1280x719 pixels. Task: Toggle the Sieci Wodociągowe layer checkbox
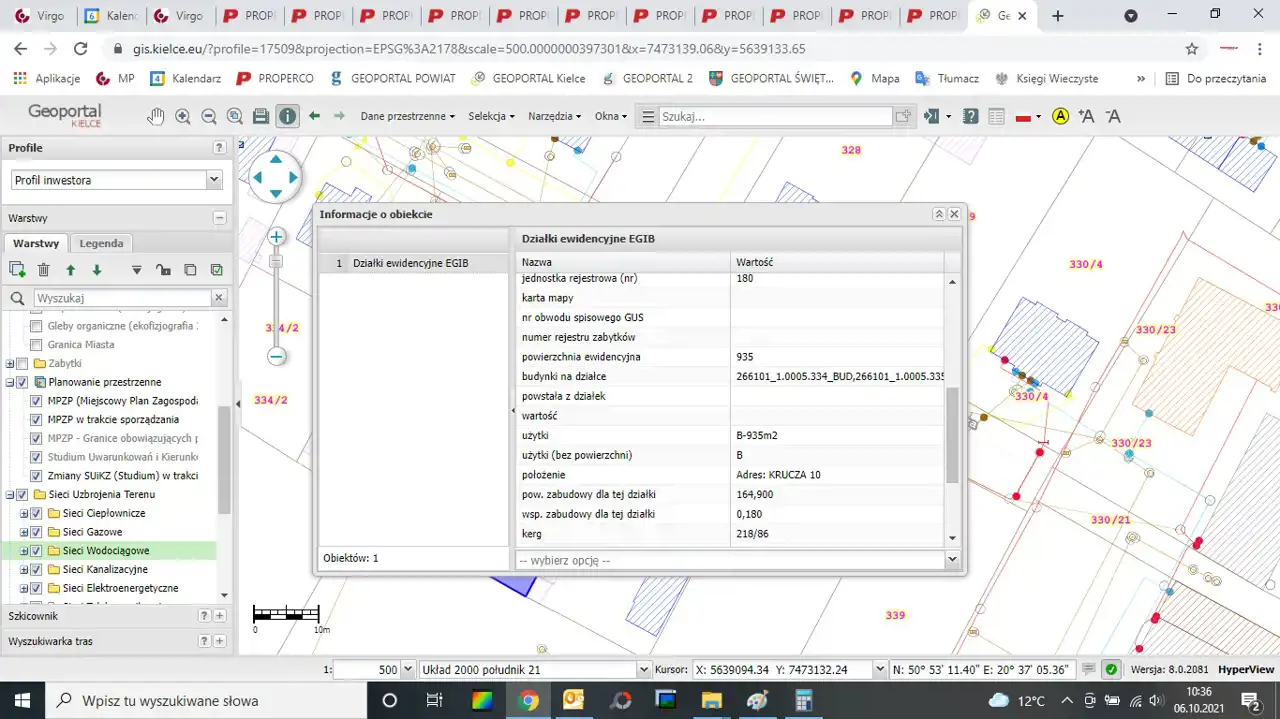pos(37,551)
